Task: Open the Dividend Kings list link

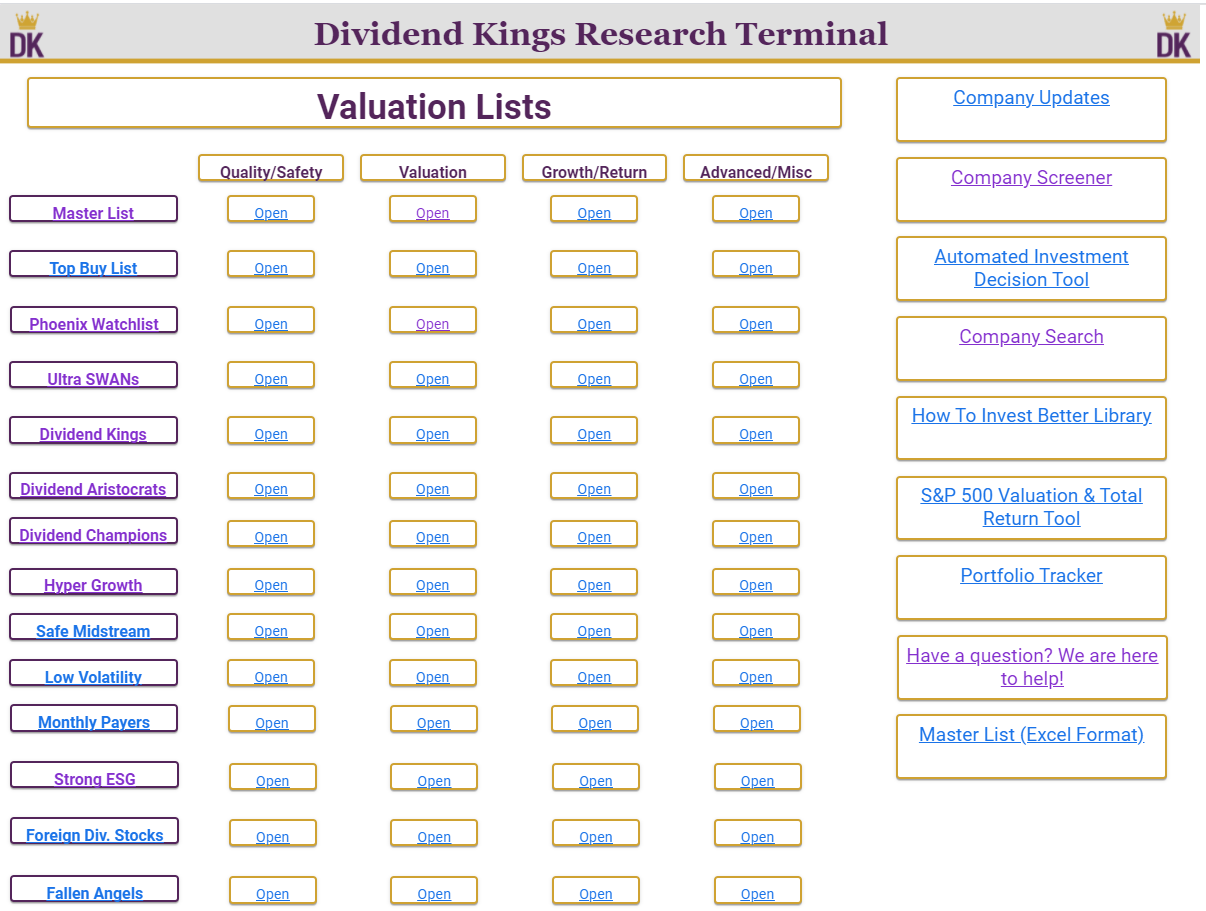Action: 93,434
